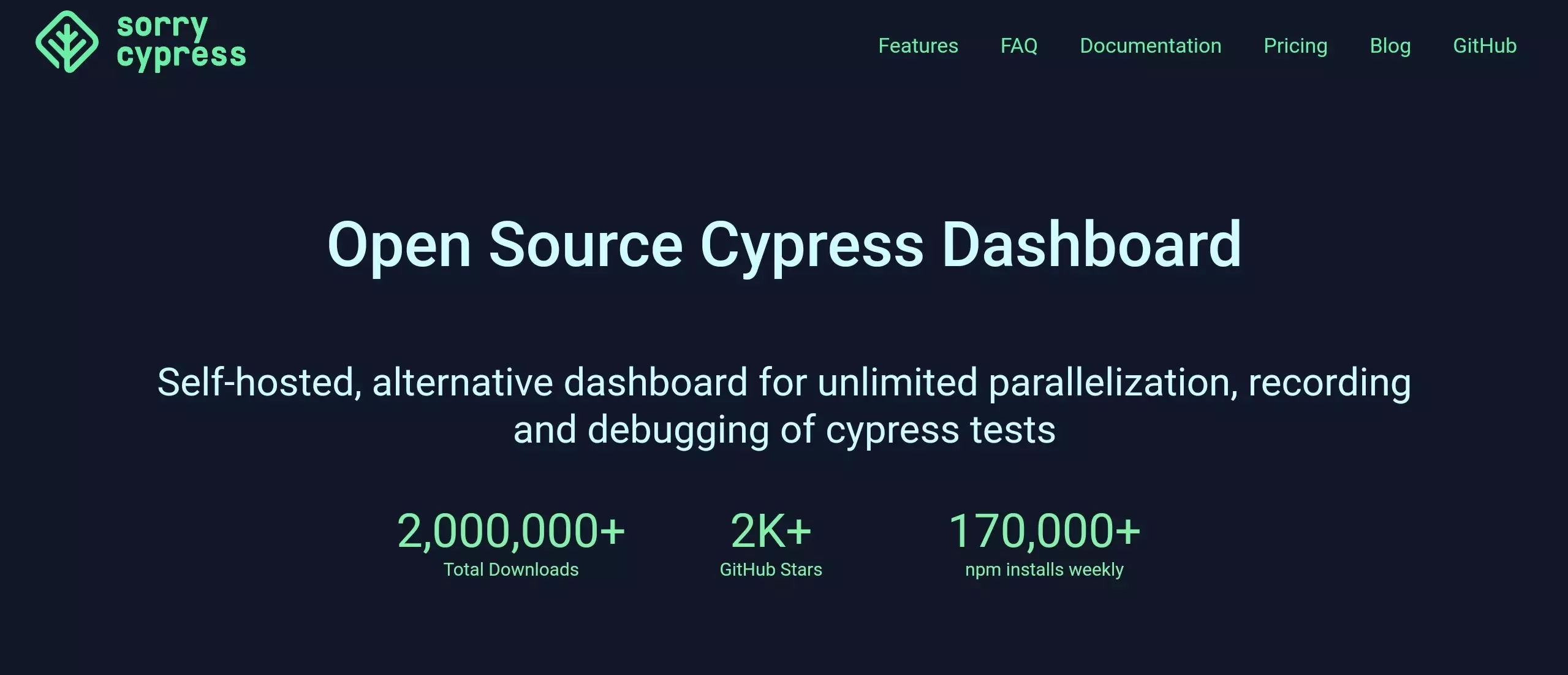Open the Documentation page
This screenshot has width=1568, height=675.
pyautogui.click(x=1150, y=46)
